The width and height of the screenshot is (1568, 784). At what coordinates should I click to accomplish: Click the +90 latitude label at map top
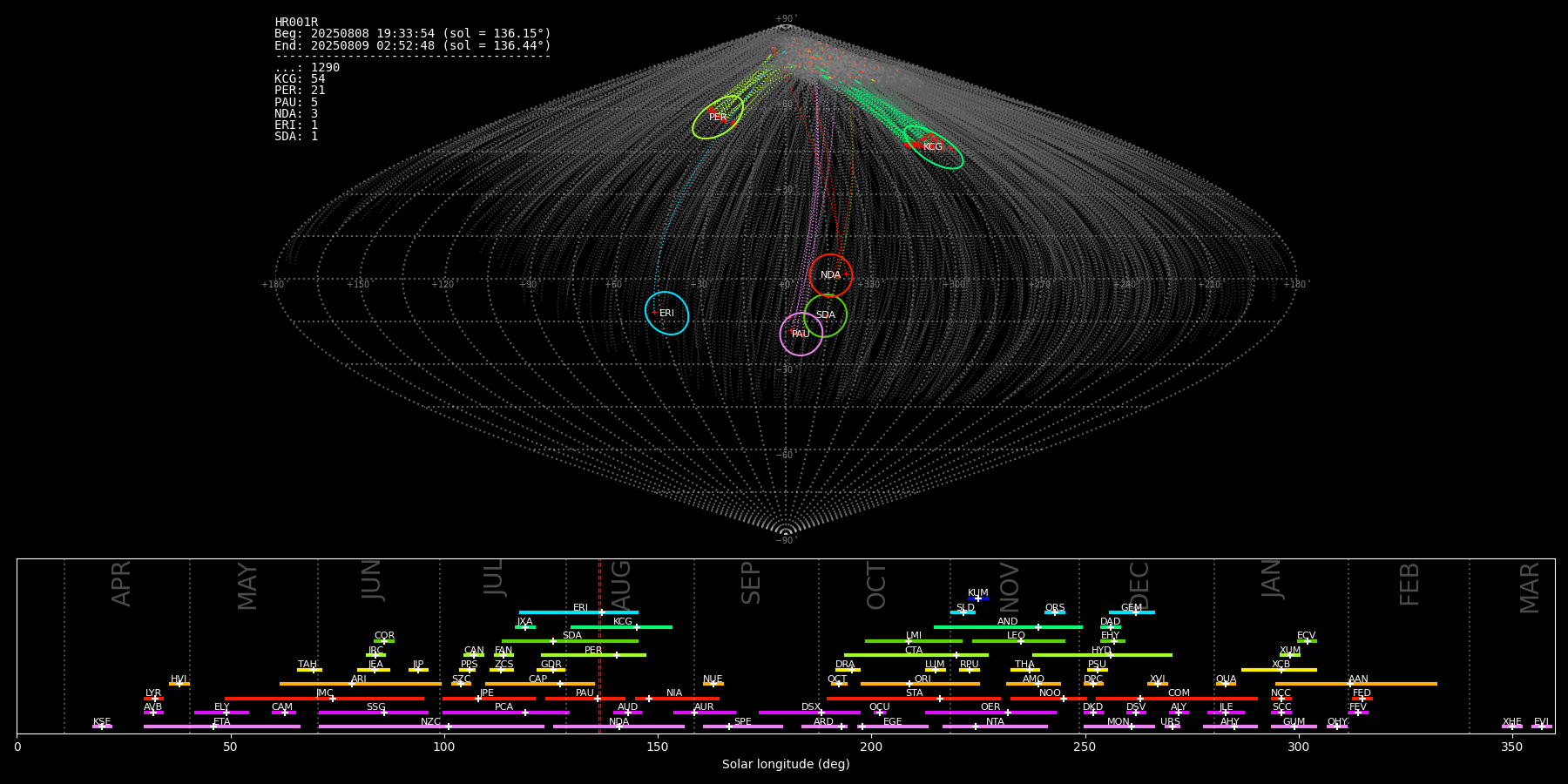pos(785,19)
